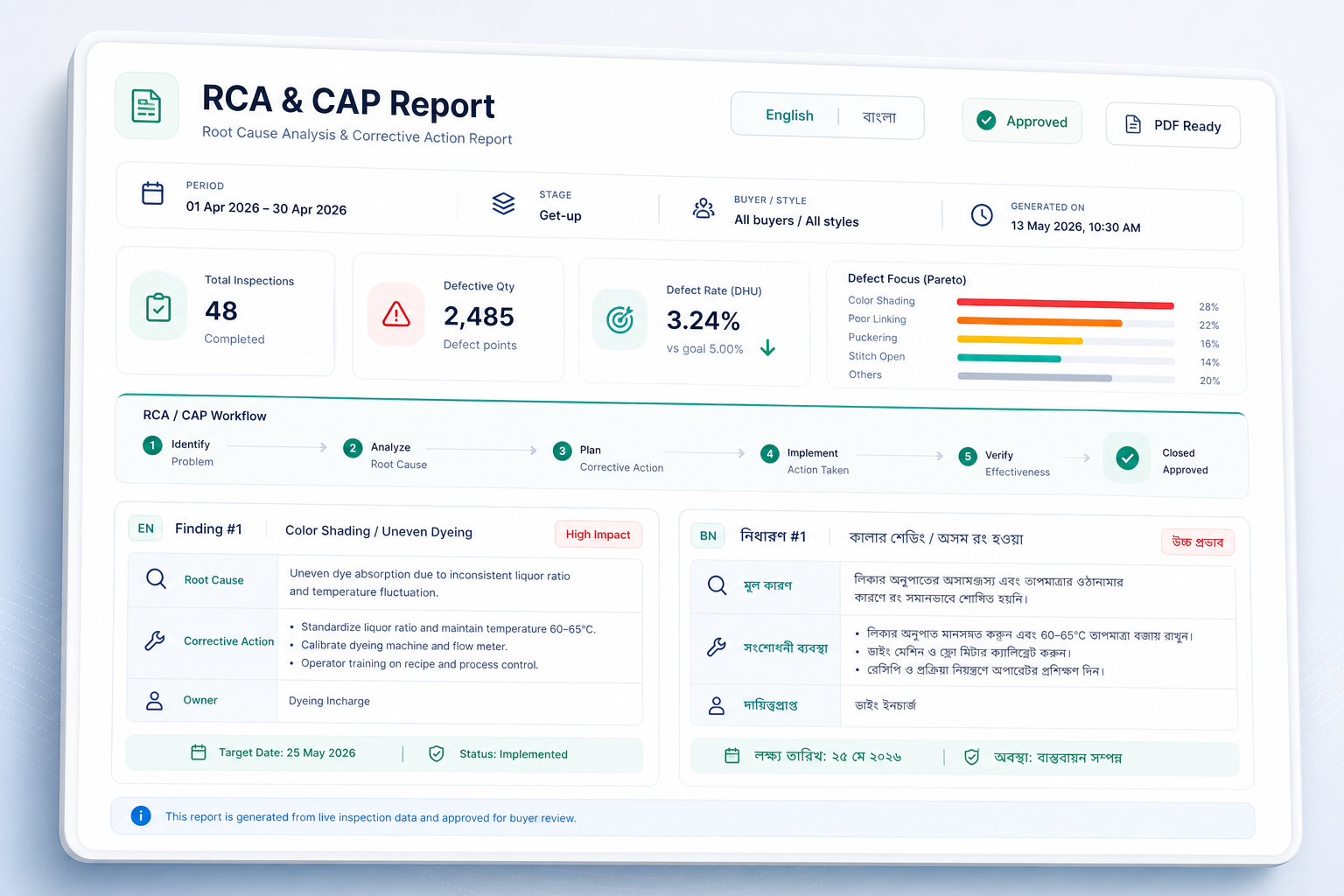The width and height of the screenshot is (1344, 896).
Task: Click the লক্ষ্য তারিখ calendar icon
Action: [x=732, y=755]
